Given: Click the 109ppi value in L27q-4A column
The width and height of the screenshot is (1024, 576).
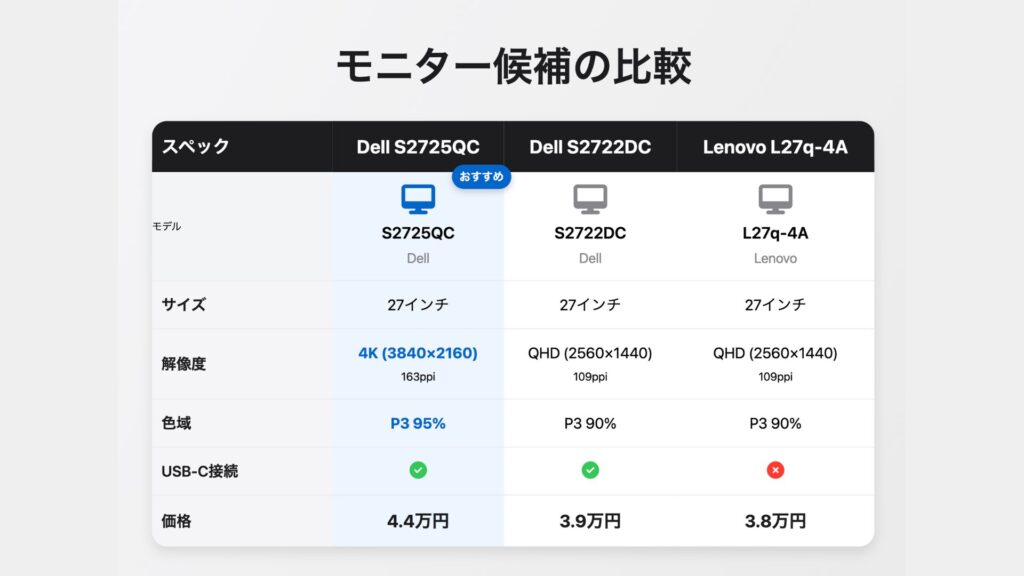Looking at the screenshot, I should click(775, 377).
